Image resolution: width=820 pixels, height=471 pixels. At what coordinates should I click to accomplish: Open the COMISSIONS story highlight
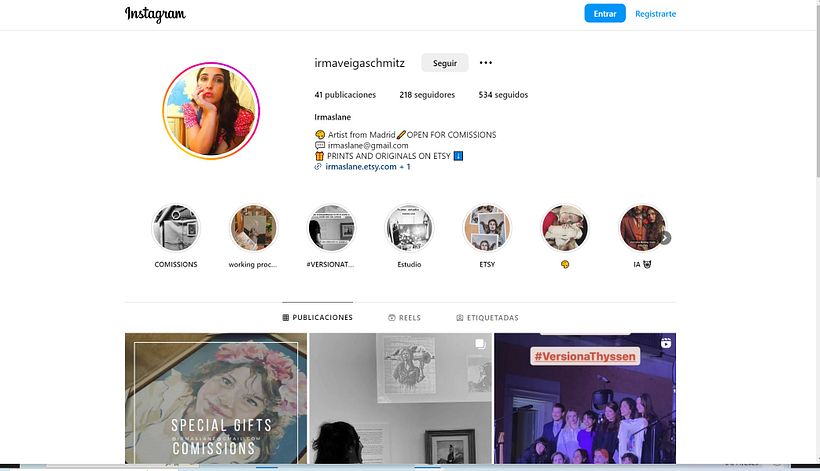176,228
